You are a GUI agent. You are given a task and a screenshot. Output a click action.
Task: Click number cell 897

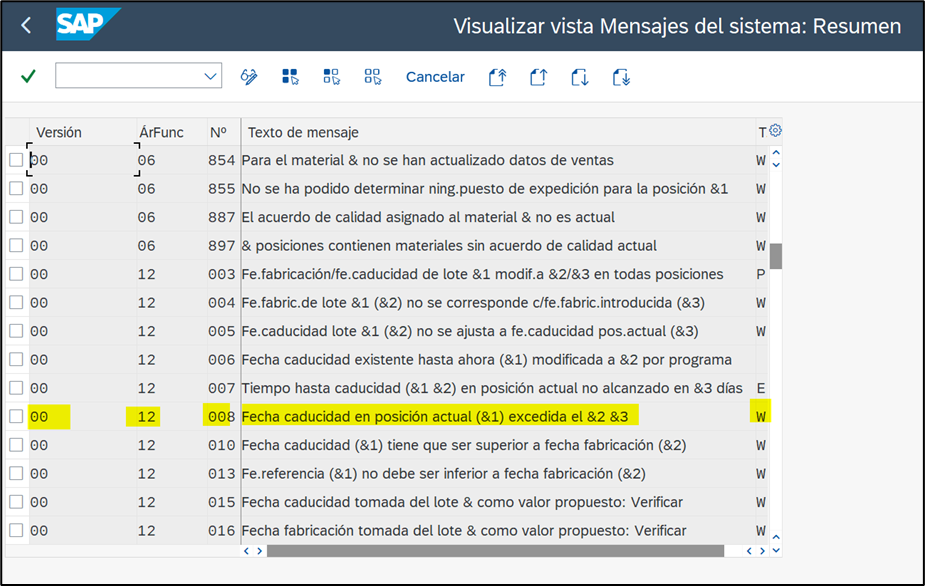[x=221, y=245]
